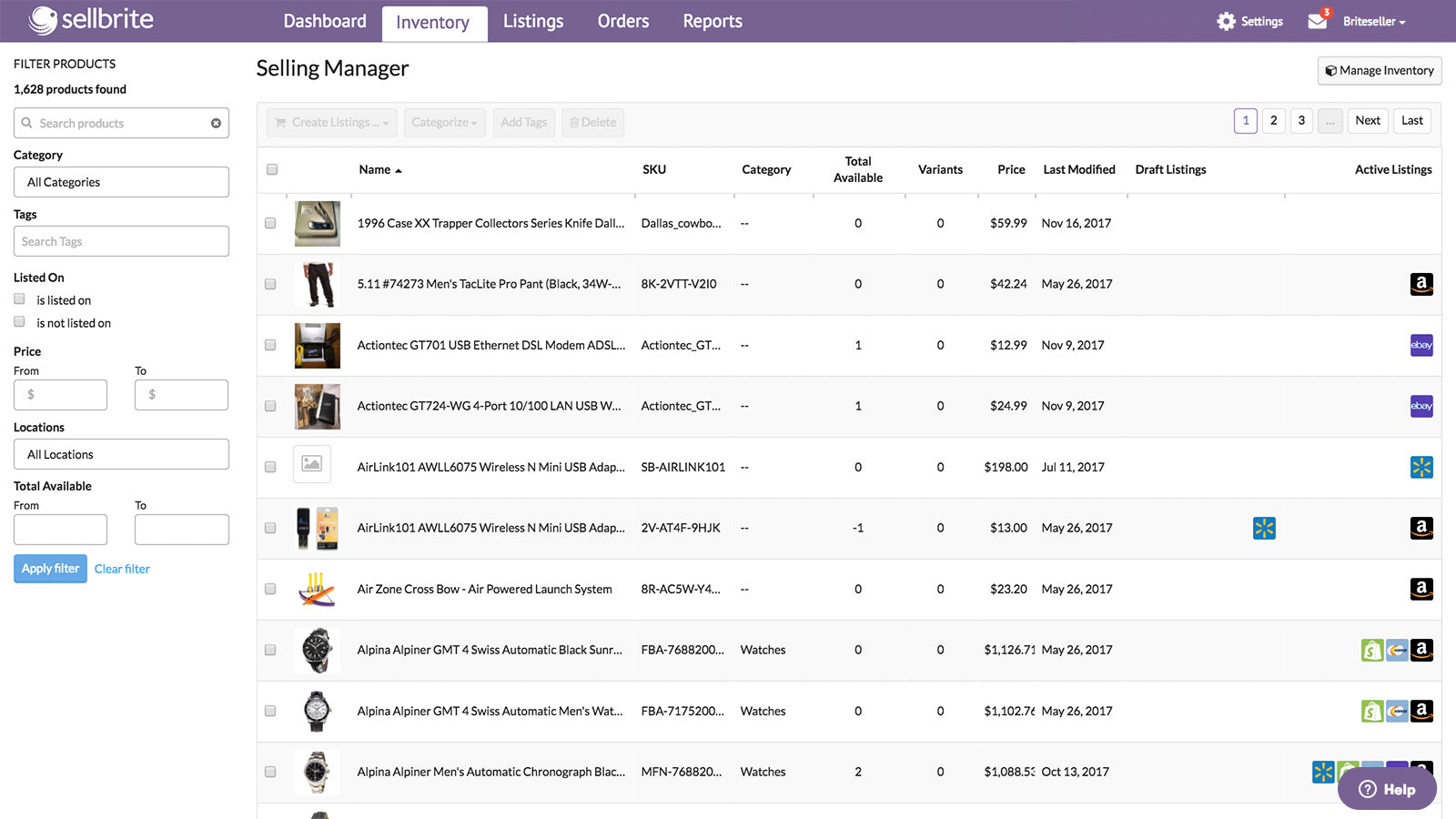This screenshot has height=819, width=1456.
Task: Switch to the Listings tab
Action: (533, 21)
